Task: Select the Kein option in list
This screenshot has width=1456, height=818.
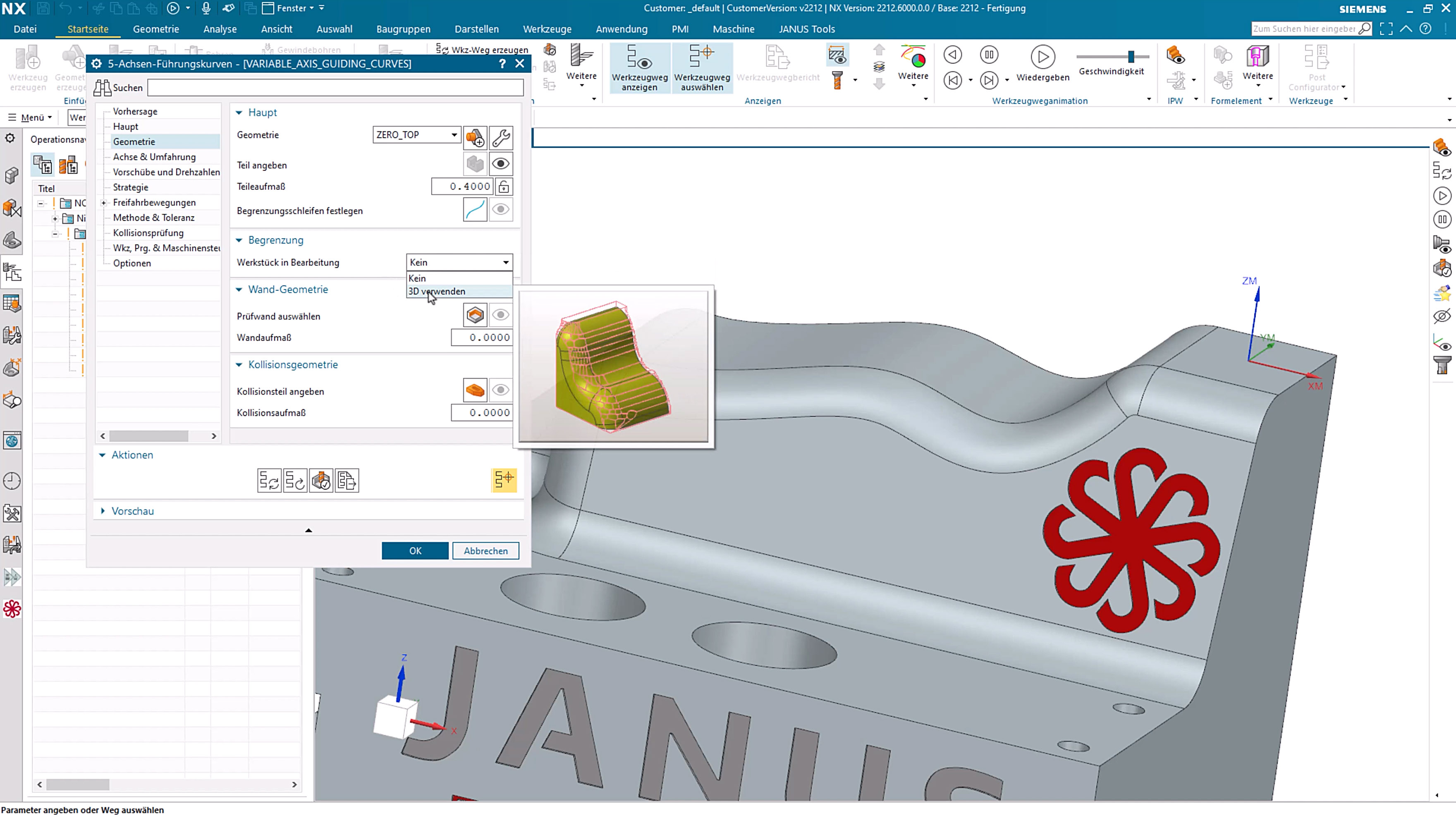Action: [459, 278]
